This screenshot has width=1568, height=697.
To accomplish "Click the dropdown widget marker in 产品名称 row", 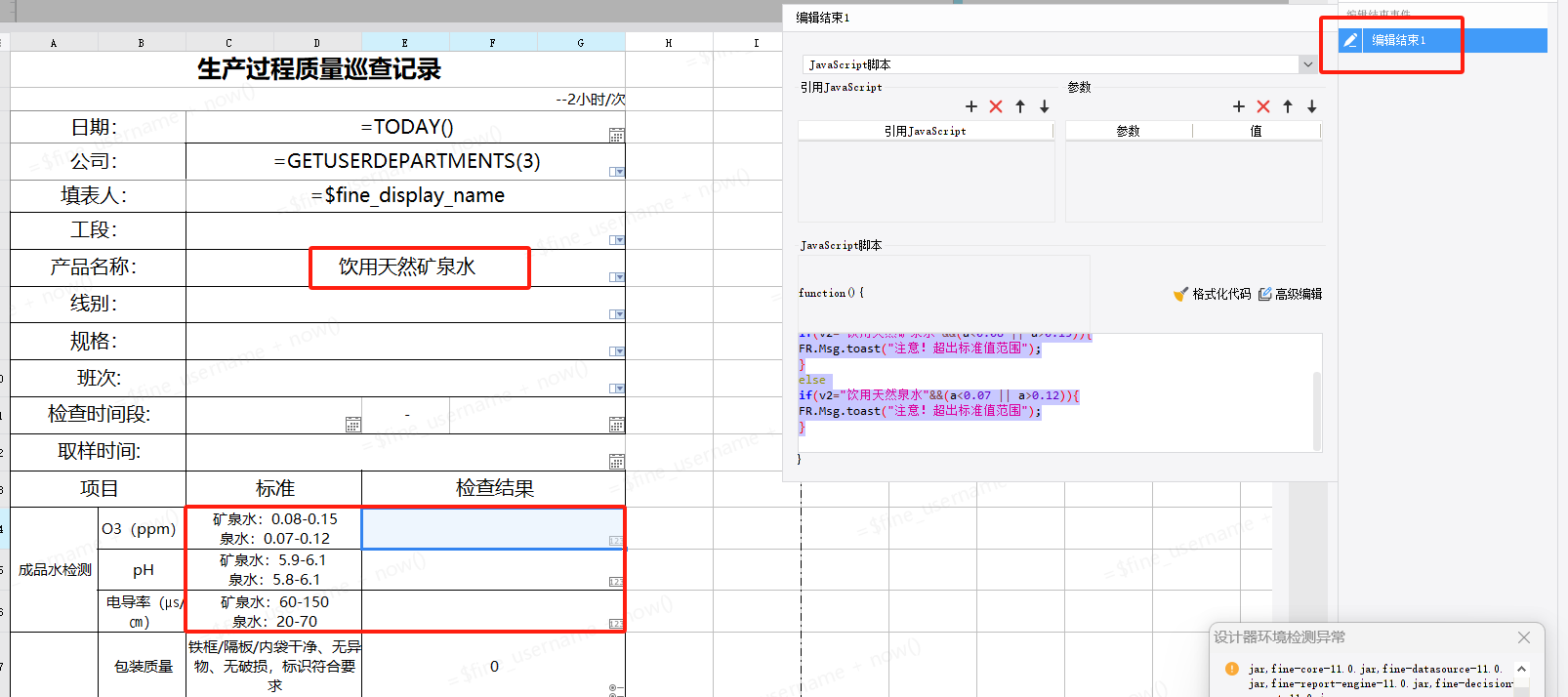I will click(x=616, y=277).
